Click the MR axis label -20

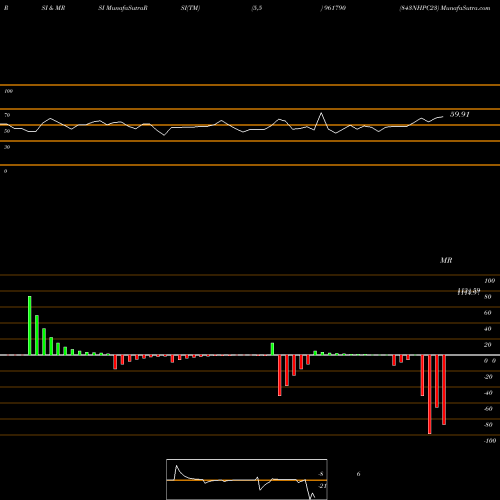click(488, 377)
